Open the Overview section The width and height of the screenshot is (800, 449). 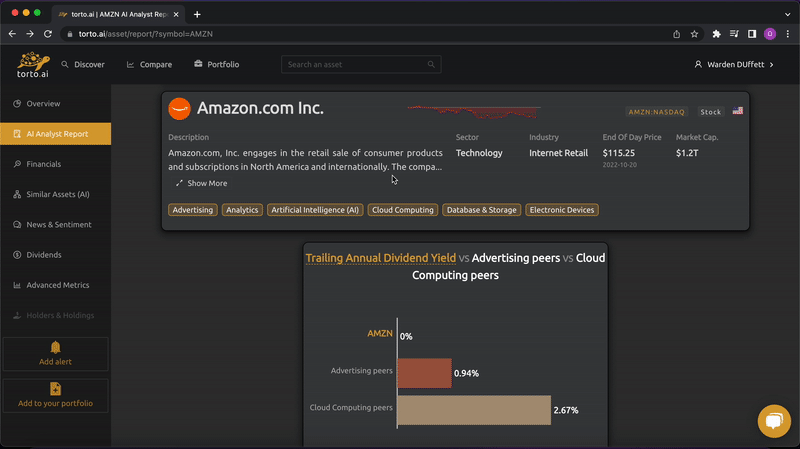click(x=56, y=104)
